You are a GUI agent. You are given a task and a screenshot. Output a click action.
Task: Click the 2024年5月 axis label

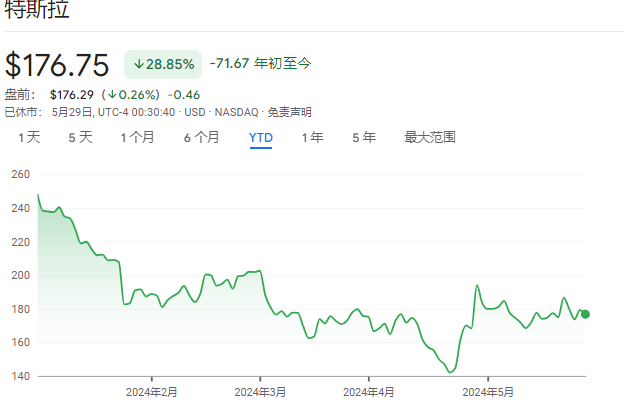[488, 392]
